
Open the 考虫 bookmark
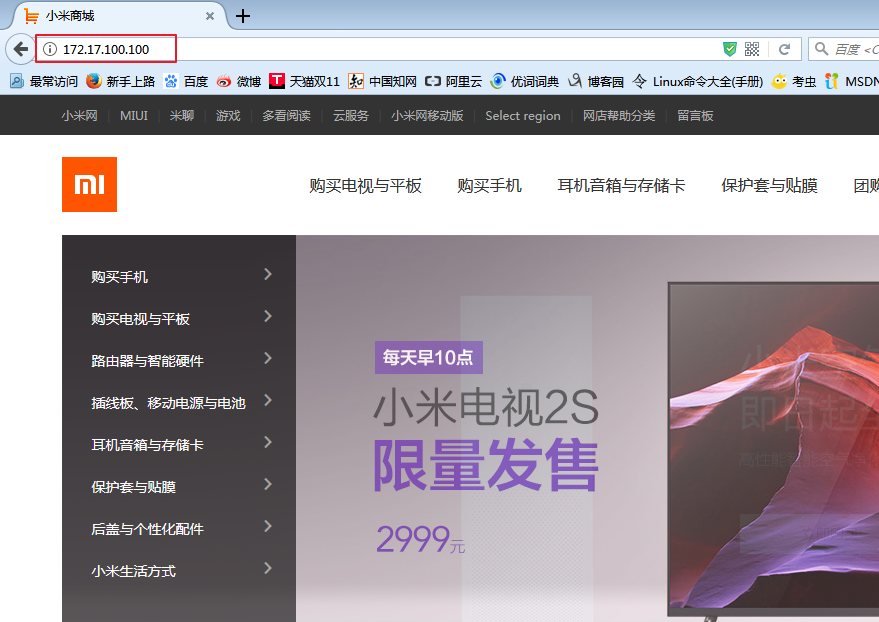(794, 81)
